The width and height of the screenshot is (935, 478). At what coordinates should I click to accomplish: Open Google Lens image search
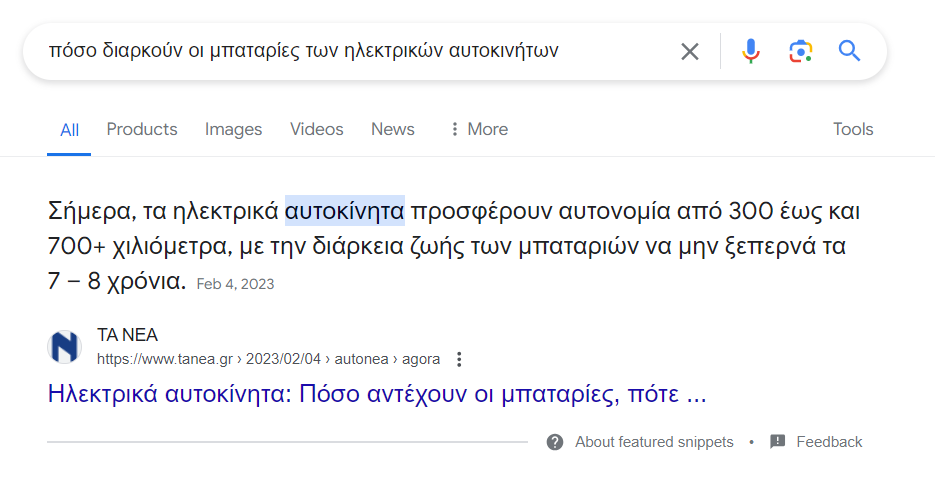coord(800,51)
